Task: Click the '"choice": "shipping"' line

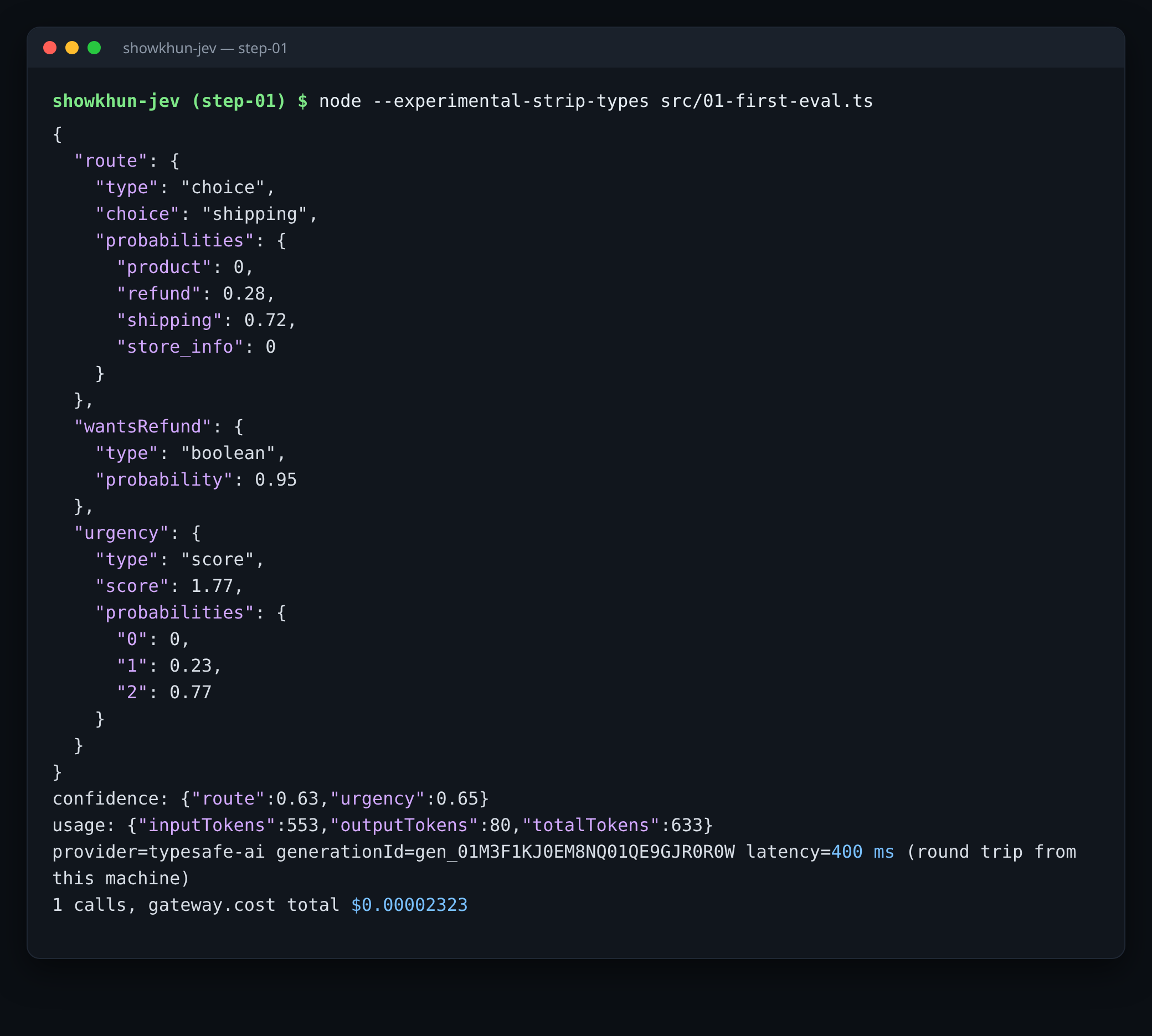Action: [x=206, y=214]
